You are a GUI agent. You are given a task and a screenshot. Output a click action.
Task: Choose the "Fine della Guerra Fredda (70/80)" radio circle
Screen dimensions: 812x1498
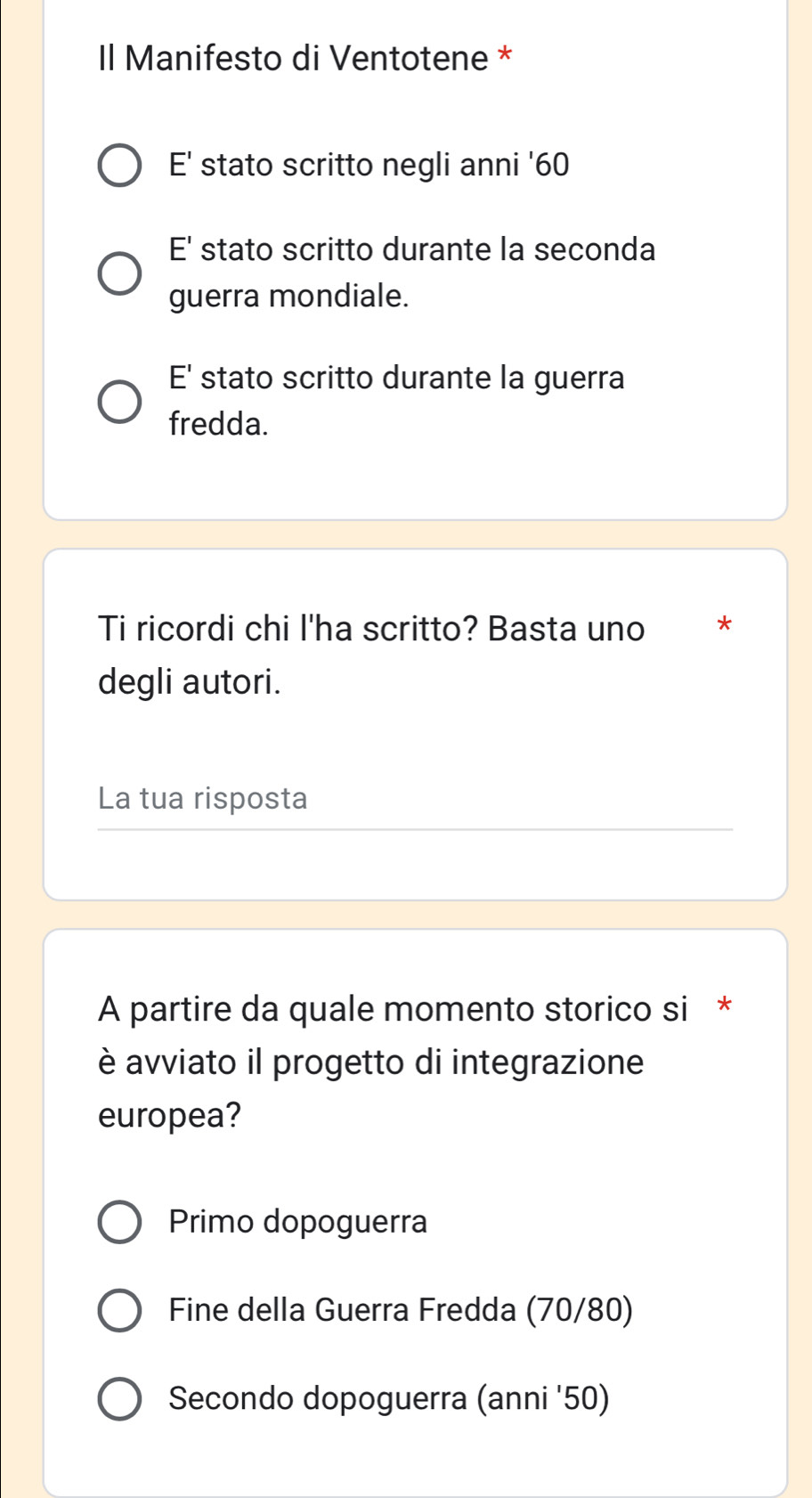(x=119, y=1310)
